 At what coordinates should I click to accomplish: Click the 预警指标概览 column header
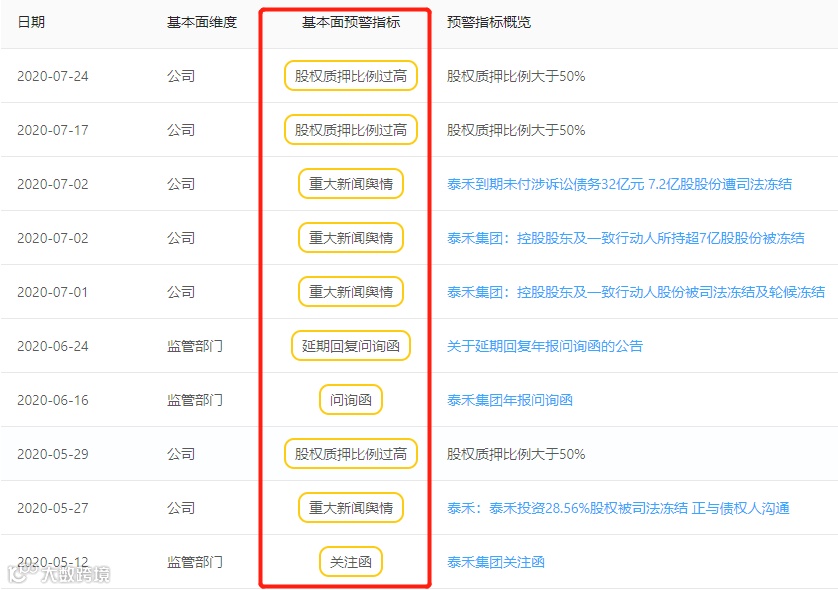pos(488,22)
